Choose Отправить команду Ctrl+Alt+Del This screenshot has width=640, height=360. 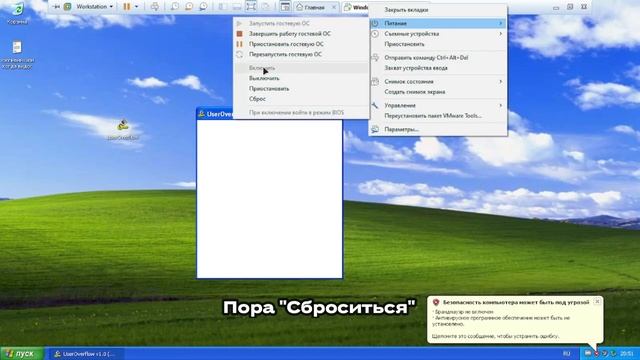[426, 58]
